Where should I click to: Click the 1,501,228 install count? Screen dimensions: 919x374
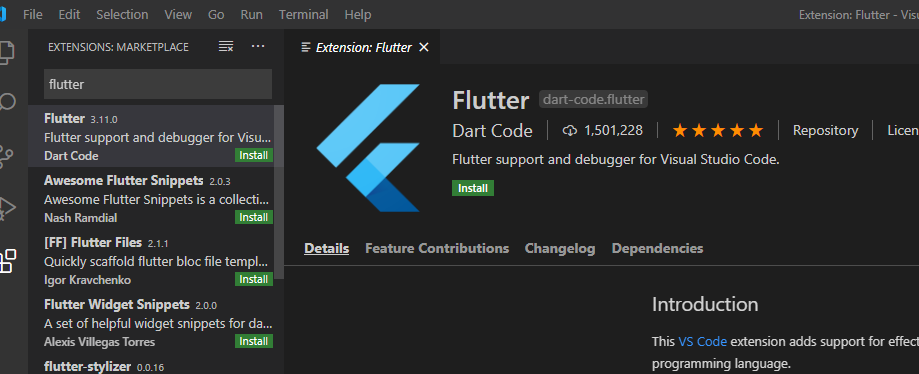613,131
